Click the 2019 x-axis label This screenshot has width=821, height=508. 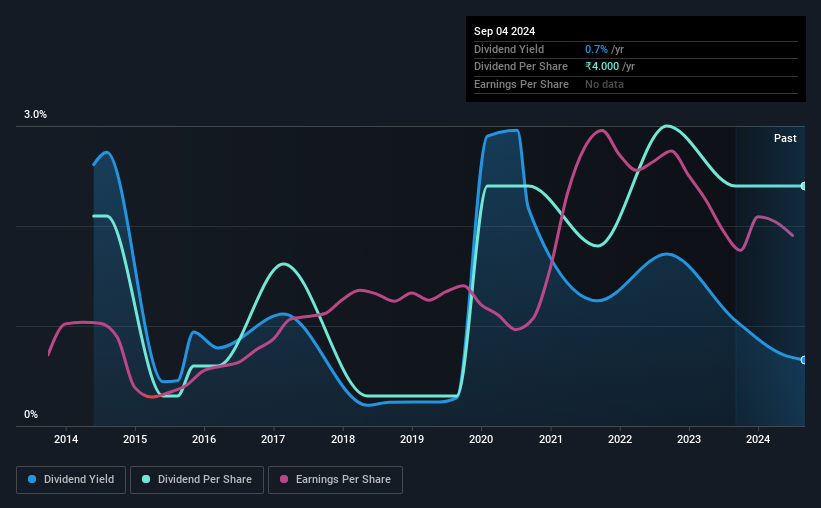click(x=412, y=439)
